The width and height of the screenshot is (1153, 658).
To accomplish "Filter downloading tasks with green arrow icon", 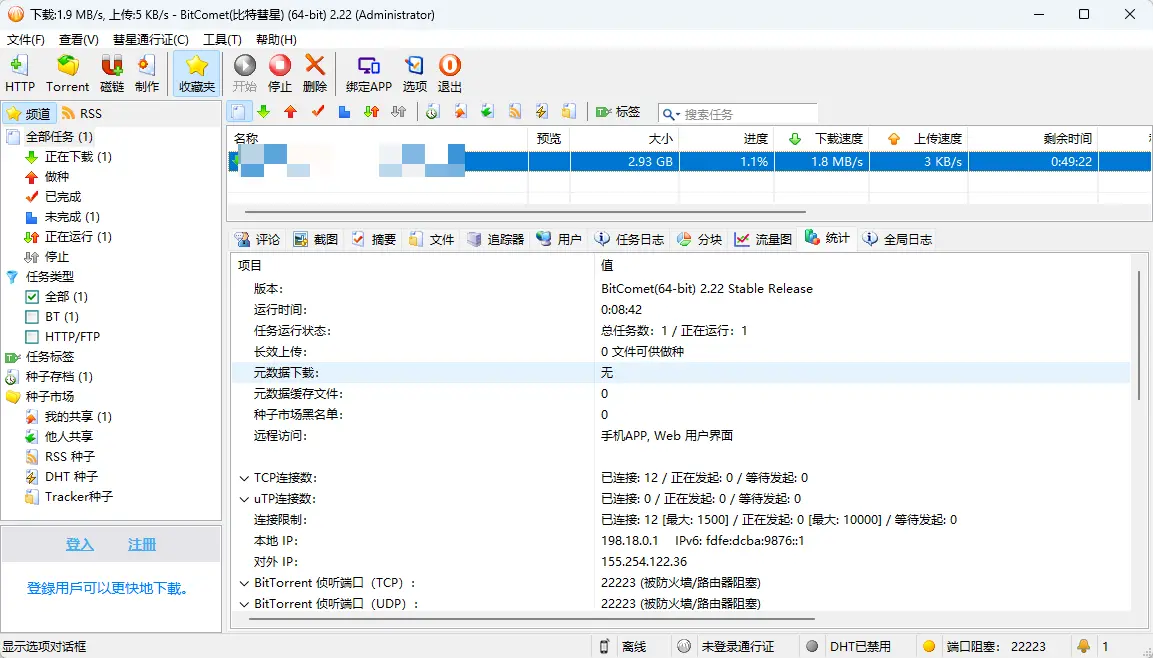I will pos(264,112).
